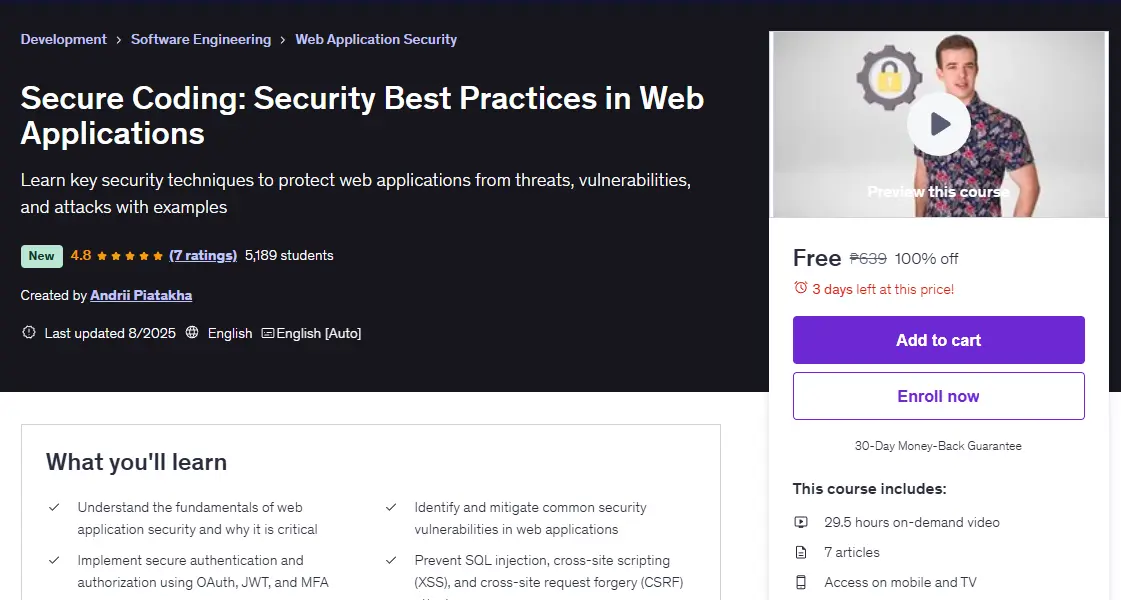The width and height of the screenshot is (1121, 600).
Task: Click the on-demand video icon
Action: [x=801, y=523]
